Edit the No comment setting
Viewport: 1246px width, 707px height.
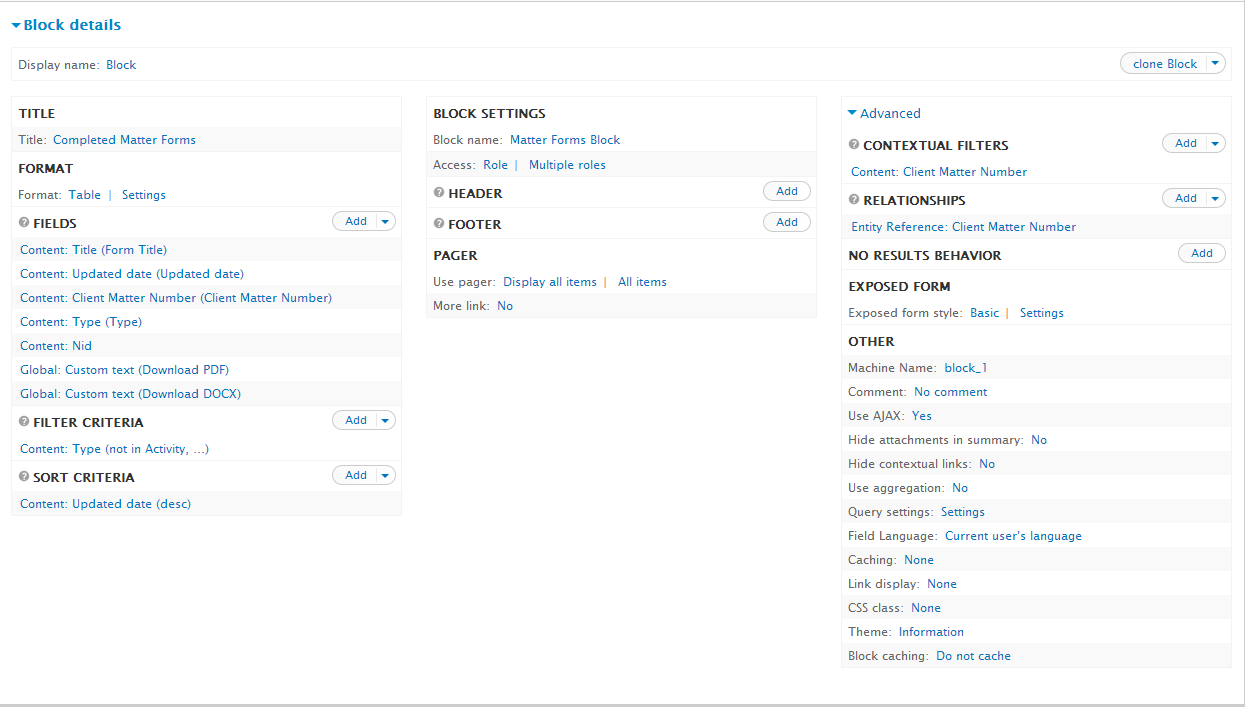pyautogui.click(x=950, y=392)
